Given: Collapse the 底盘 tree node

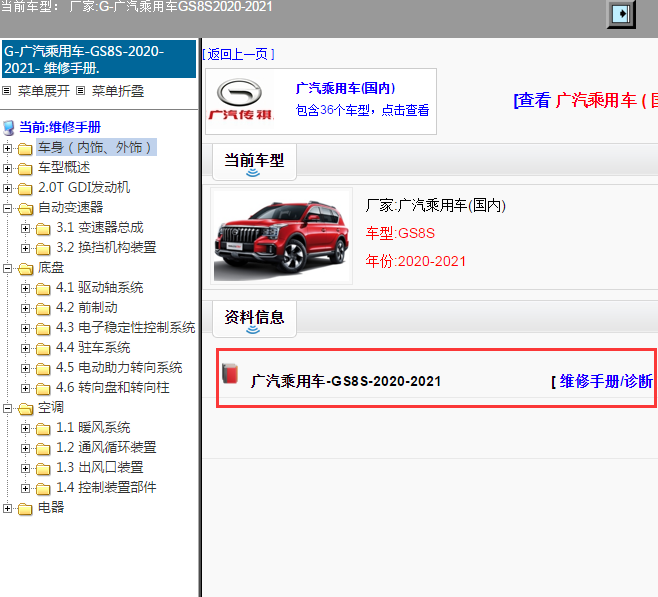Looking at the screenshot, I should point(7,269).
